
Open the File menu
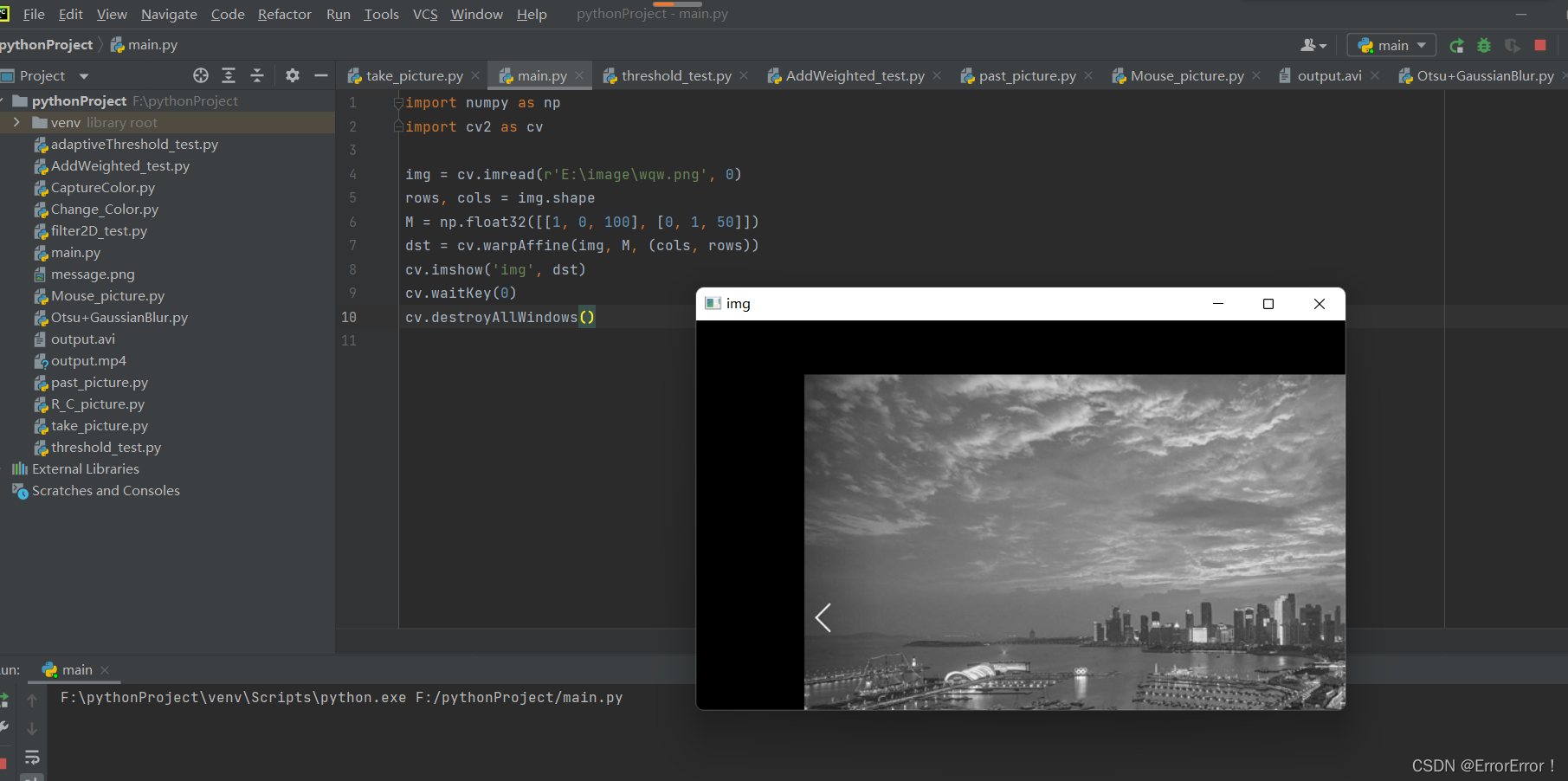point(34,14)
